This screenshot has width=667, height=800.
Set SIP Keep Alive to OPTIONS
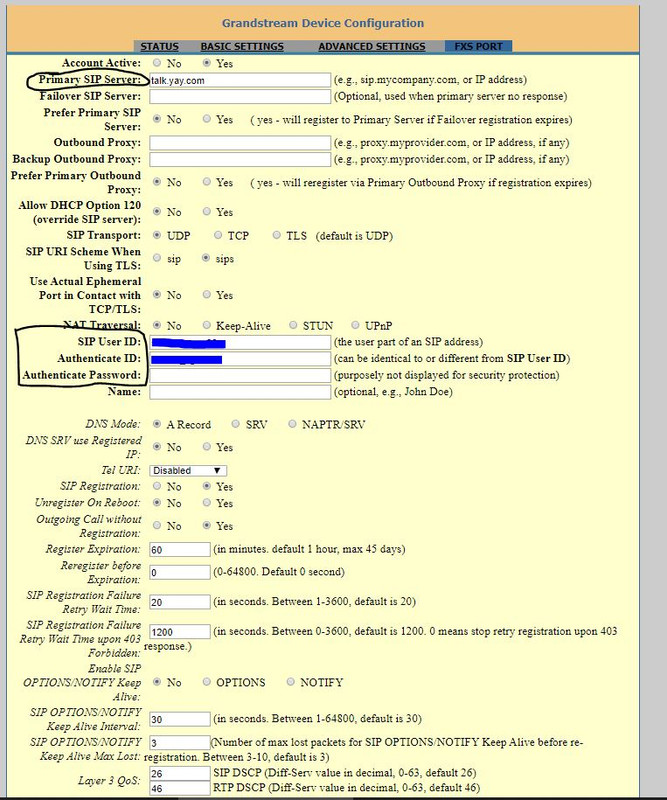(207, 682)
